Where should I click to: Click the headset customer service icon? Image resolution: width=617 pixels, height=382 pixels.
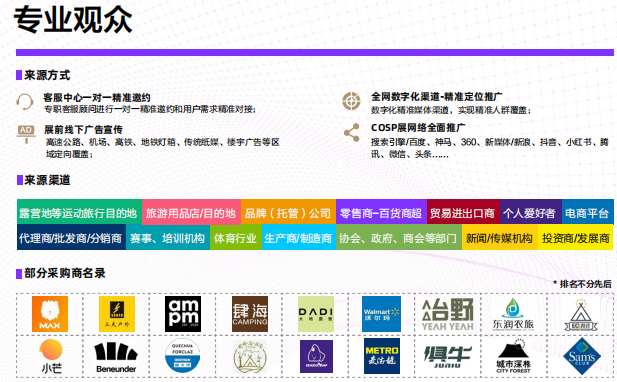(24, 102)
